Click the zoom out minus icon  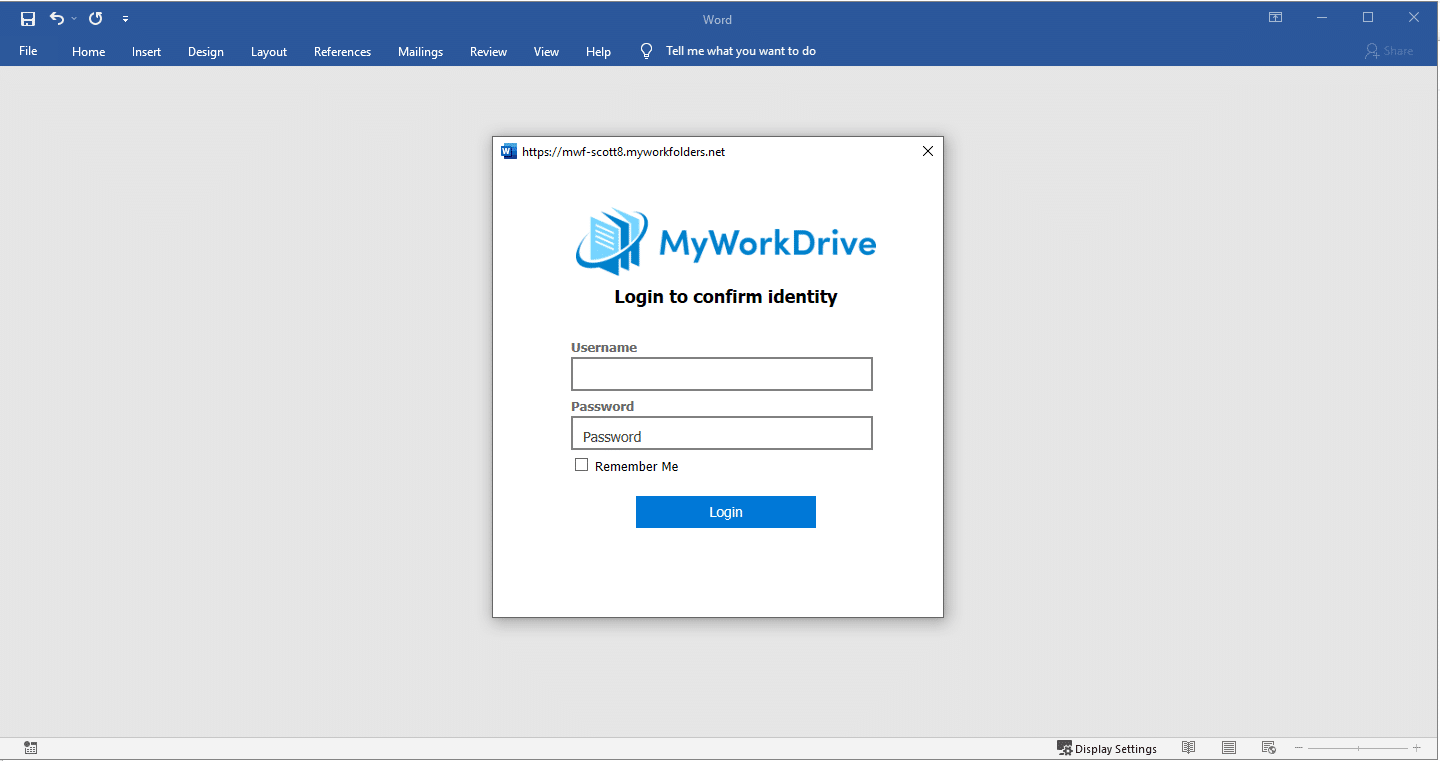[x=1299, y=748]
